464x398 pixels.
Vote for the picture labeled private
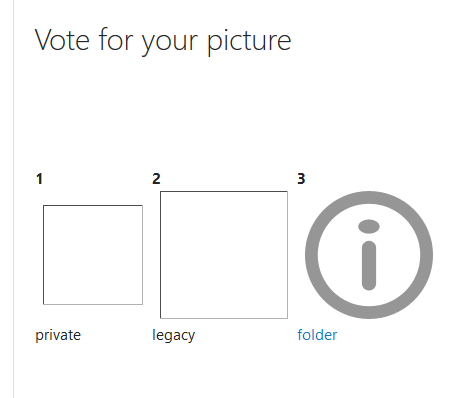pyautogui.click(x=93, y=255)
